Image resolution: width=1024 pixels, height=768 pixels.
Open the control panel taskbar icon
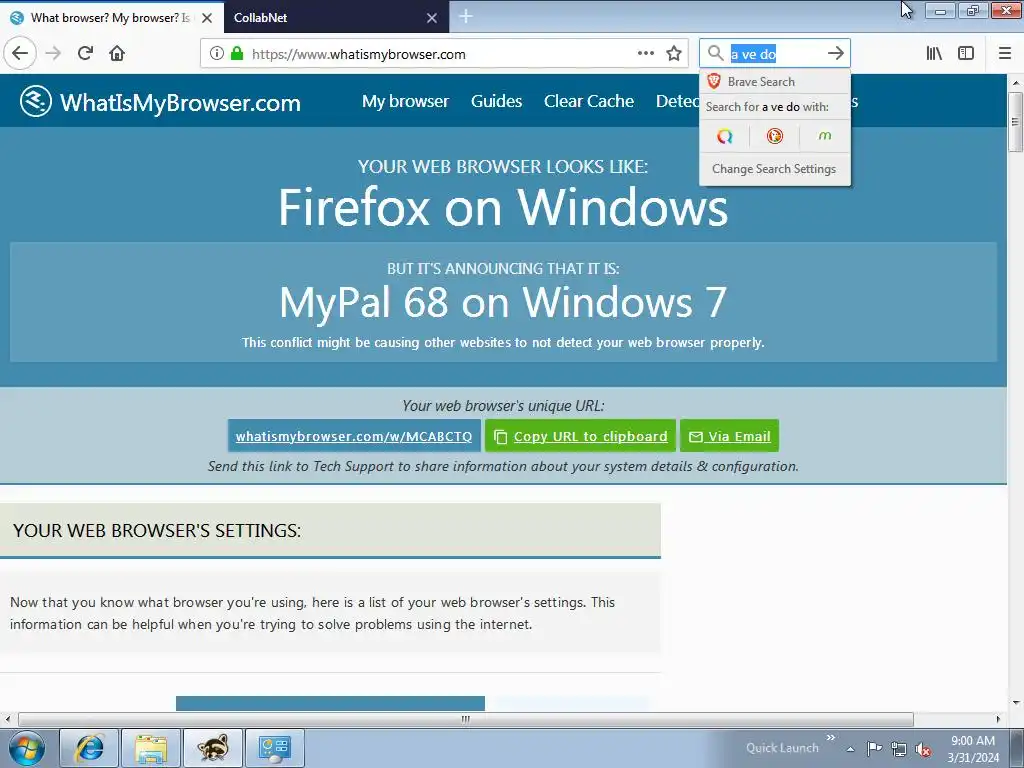point(275,748)
